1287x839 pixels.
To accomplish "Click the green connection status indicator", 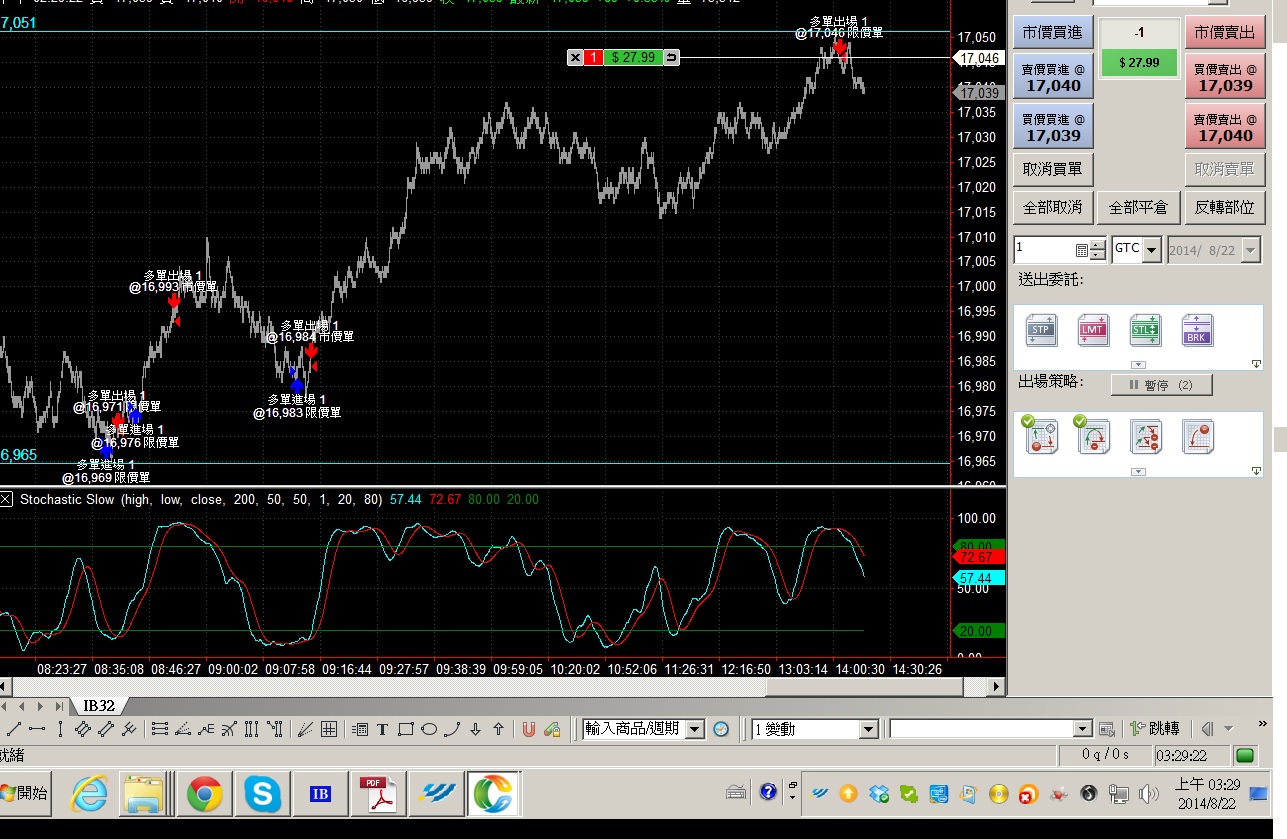I will tap(1245, 755).
